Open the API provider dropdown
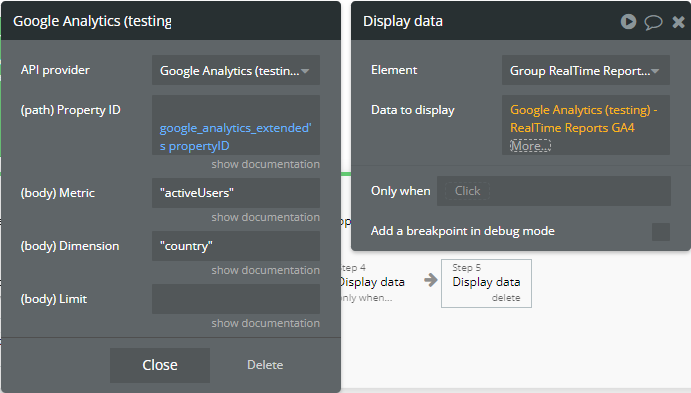This screenshot has height=393, width=691. tap(236, 70)
